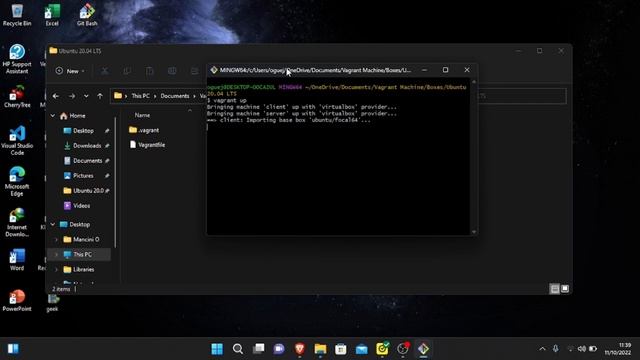Go forward in File Explorer
Image resolution: width=640 pixels, height=360 pixels.
[72, 96]
